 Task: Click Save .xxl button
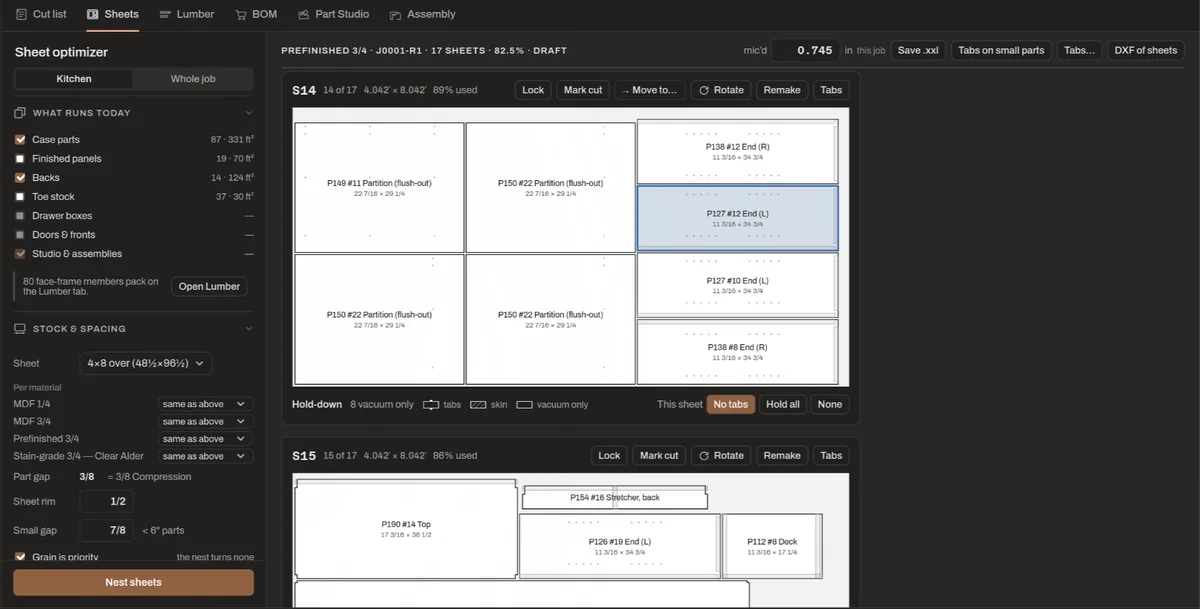click(918, 50)
